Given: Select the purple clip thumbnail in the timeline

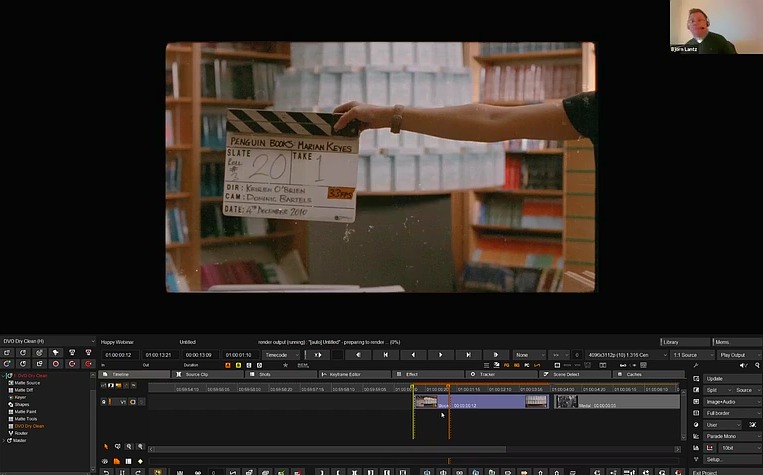Looking at the screenshot, I should 426,402.
